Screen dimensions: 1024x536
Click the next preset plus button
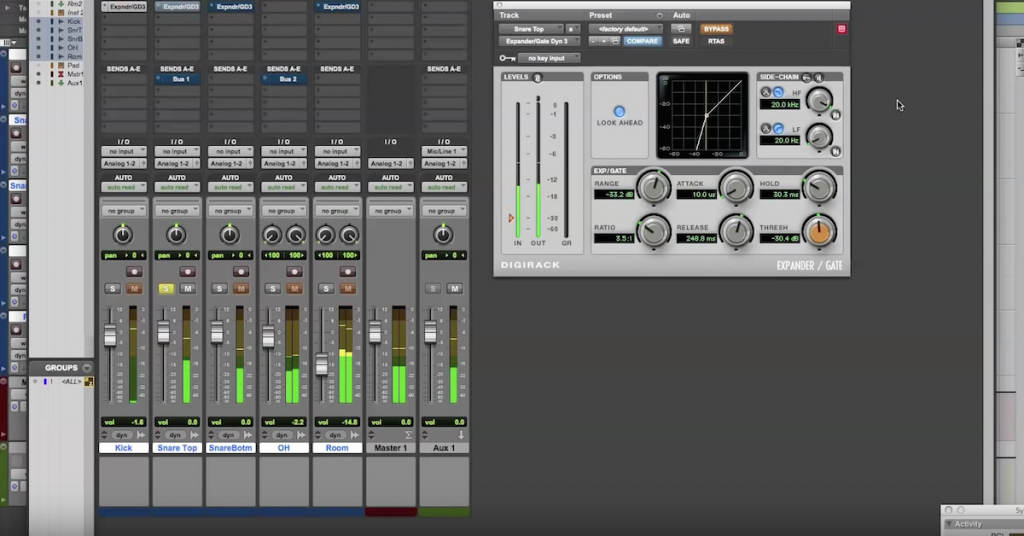pyautogui.click(x=604, y=41)
